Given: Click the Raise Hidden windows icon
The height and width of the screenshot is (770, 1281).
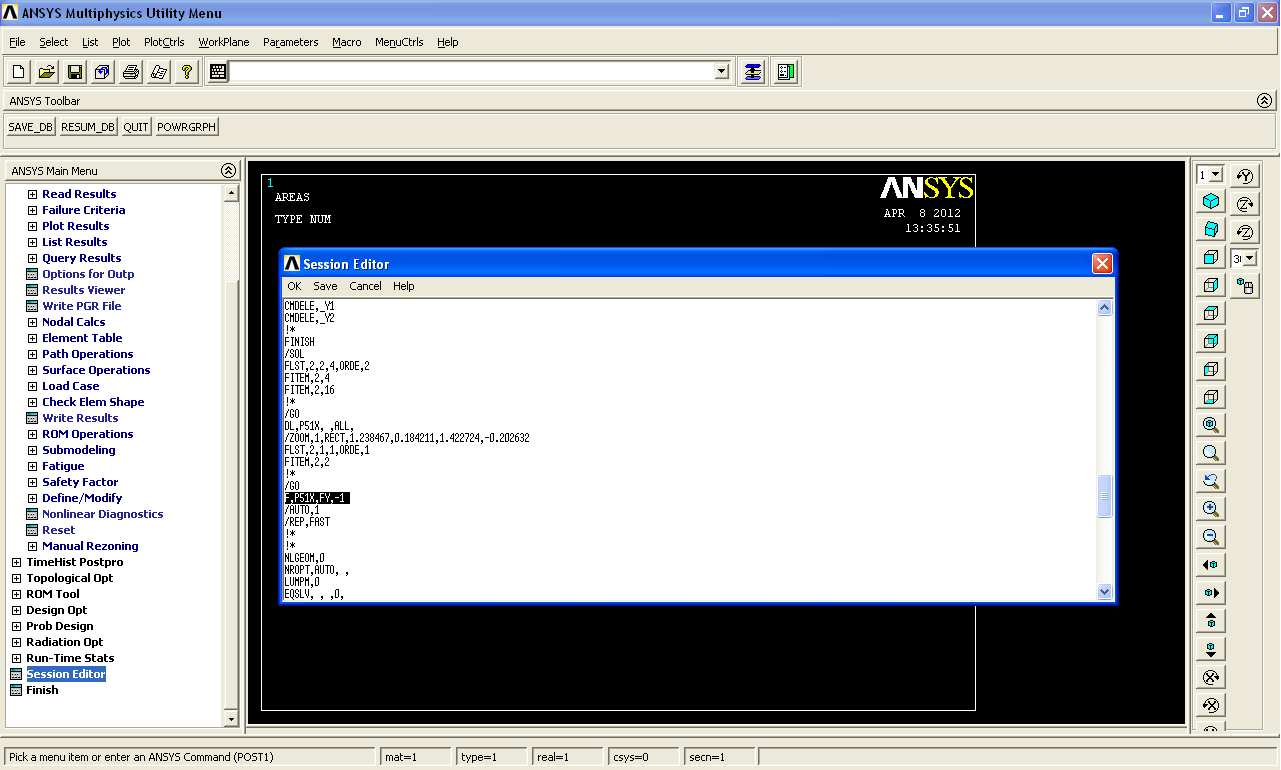Looking at the screenshot, I should [753, 72].
